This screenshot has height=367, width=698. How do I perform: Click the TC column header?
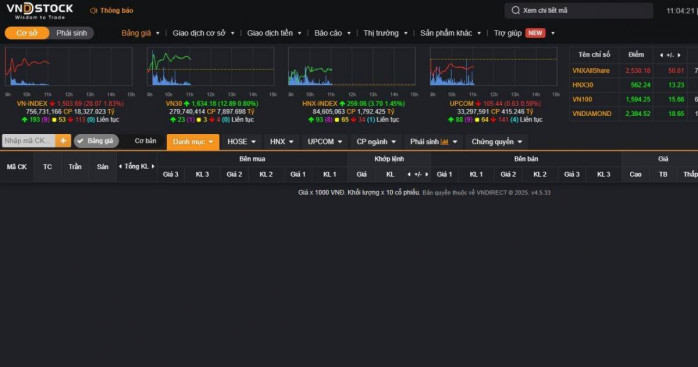click(x=47, y=167)
